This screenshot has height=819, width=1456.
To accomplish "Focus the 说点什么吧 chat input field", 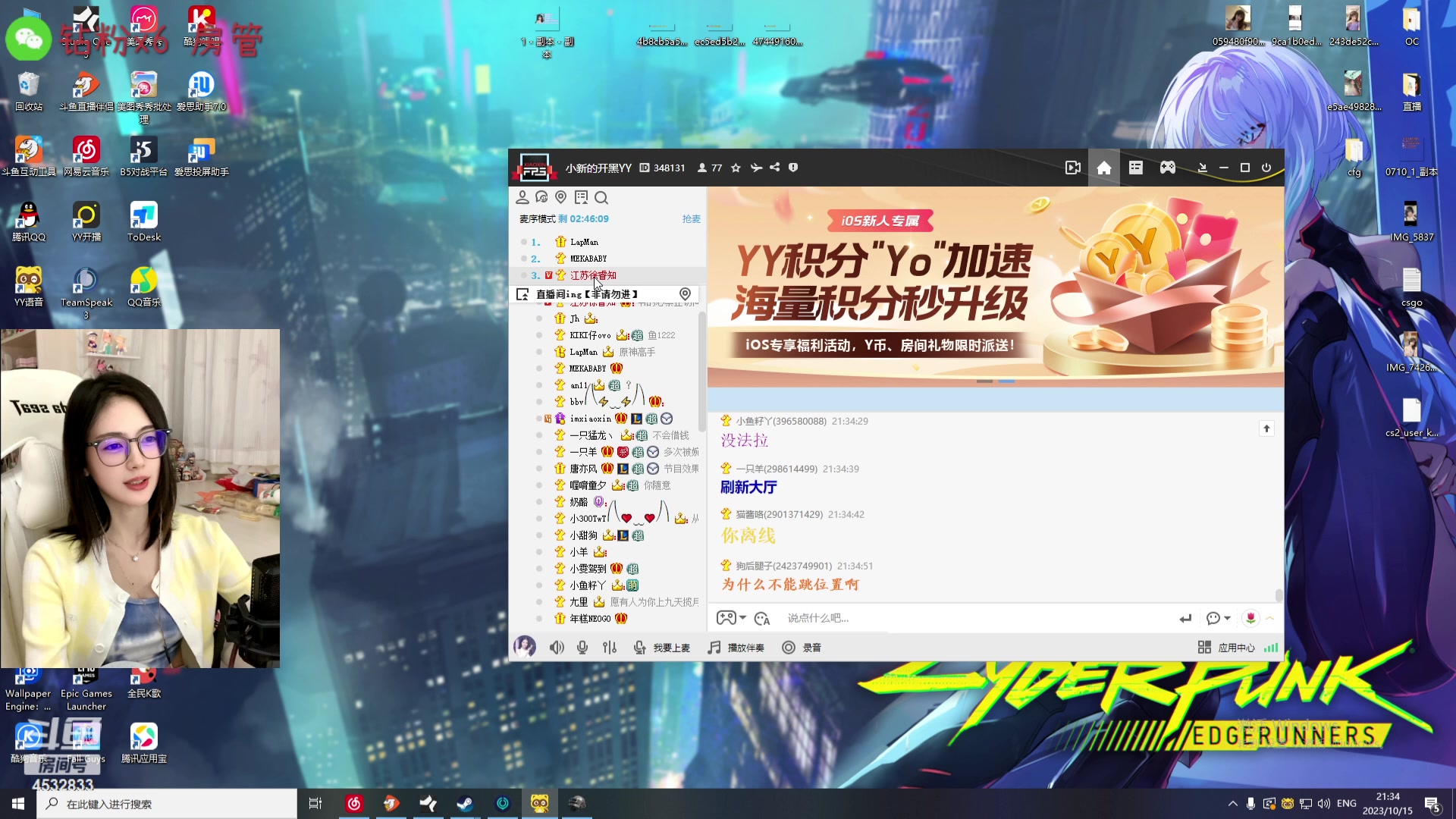I will click(x=974, y=618).
